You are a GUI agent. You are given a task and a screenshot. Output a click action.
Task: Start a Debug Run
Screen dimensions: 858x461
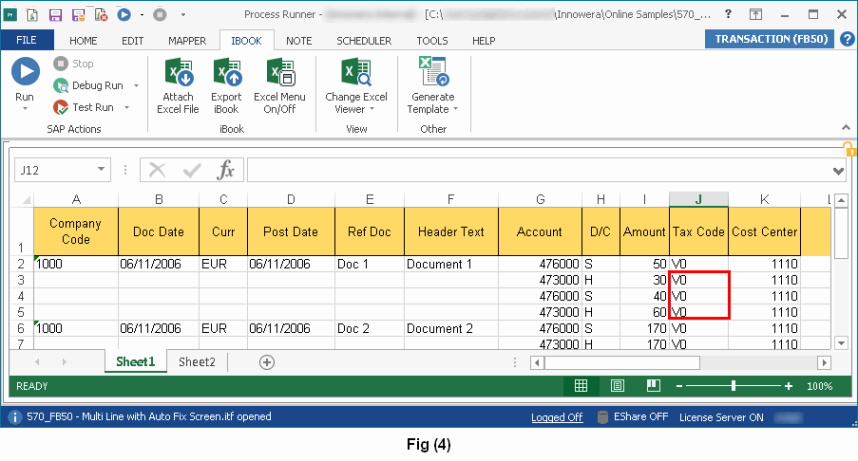[x=89, y=85]
